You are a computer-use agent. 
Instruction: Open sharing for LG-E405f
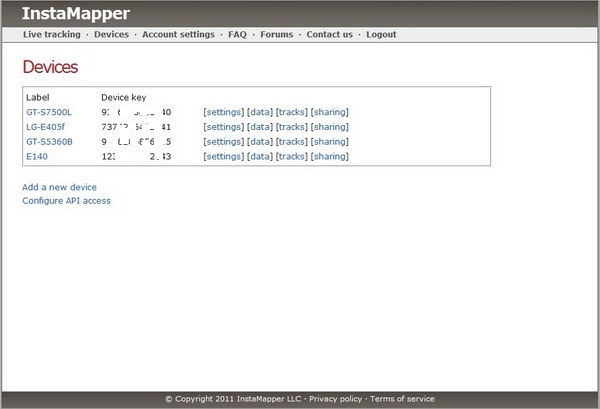(329, 127)
